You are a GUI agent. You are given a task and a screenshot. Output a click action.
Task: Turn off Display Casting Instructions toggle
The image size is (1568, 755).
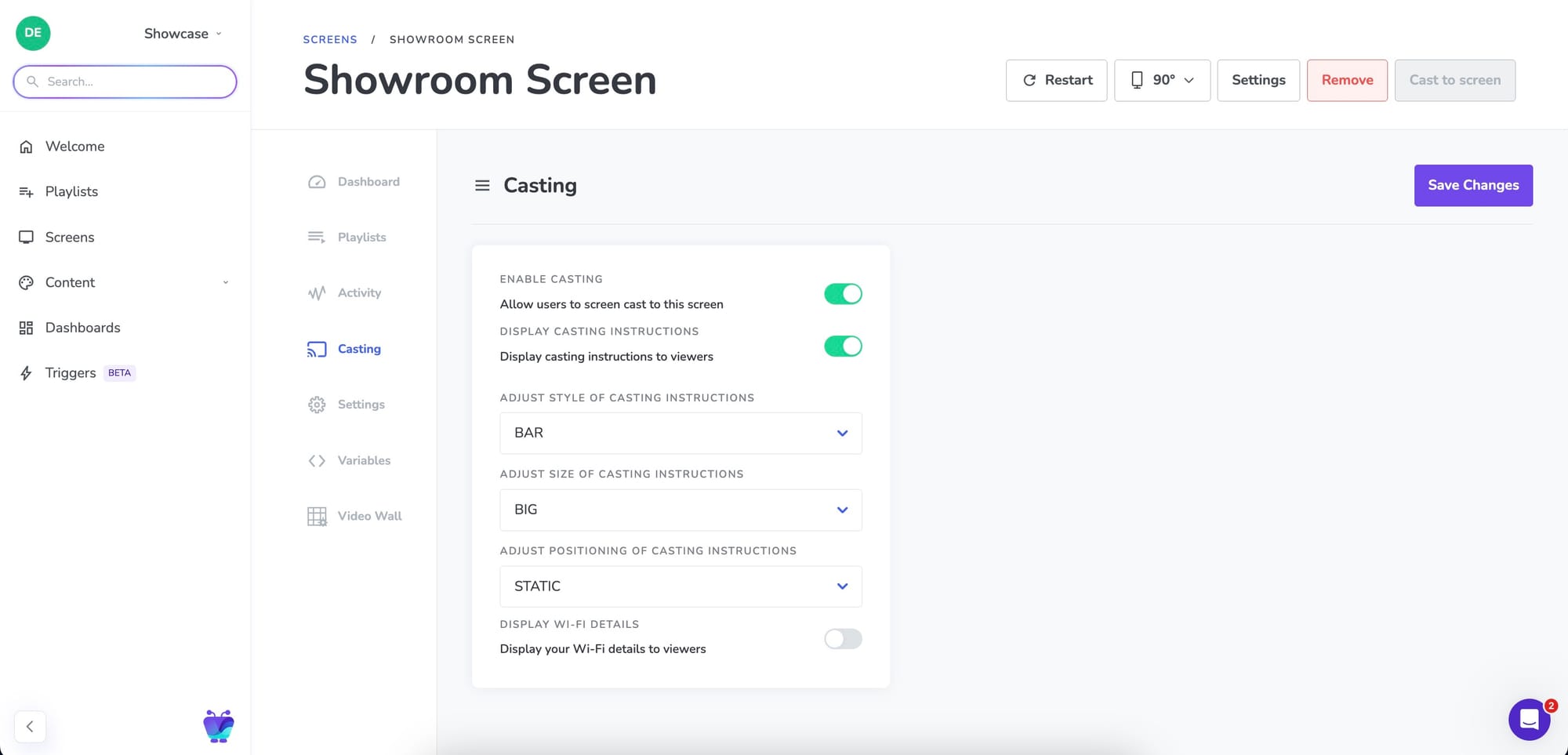[843, 347]
